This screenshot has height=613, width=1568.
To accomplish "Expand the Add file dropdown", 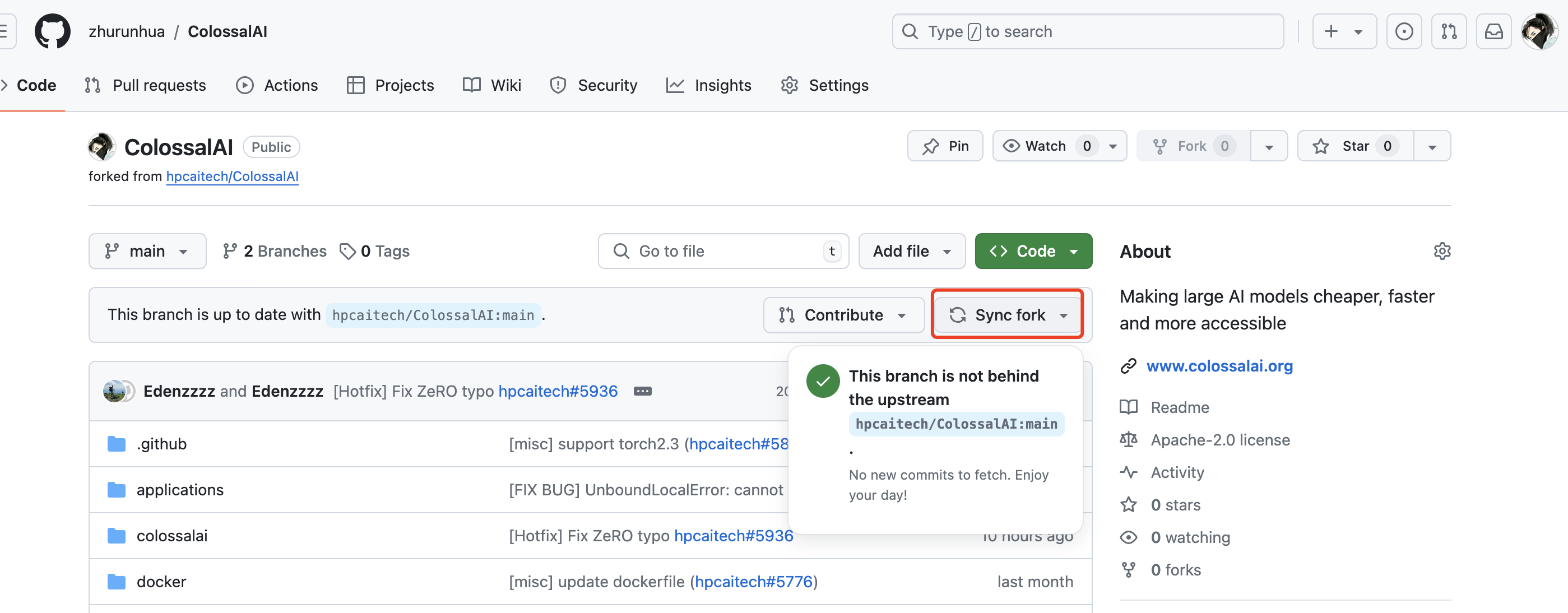I will [911, 252].
